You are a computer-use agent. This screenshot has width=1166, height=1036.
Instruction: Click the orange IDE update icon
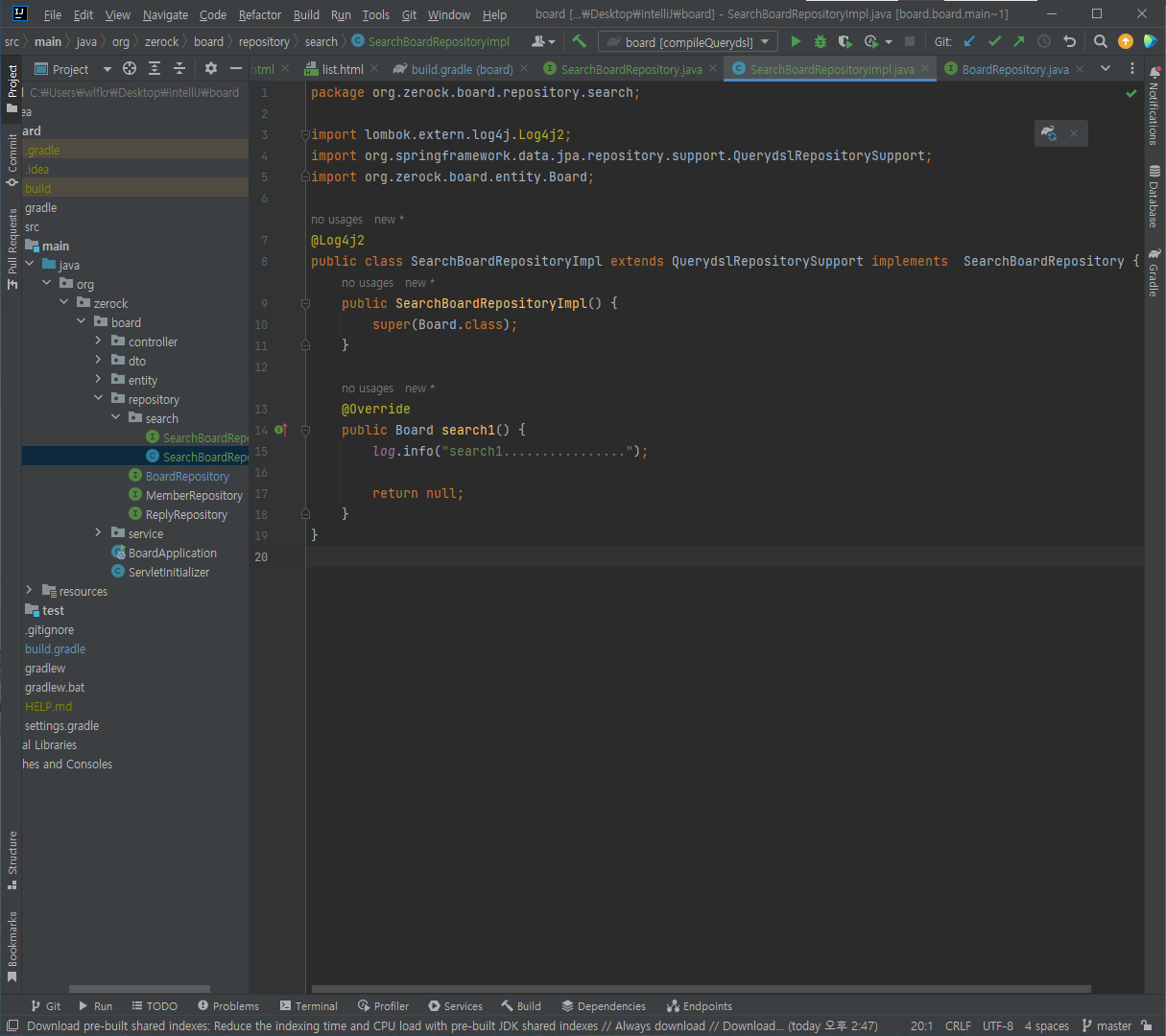point(1126,41)
